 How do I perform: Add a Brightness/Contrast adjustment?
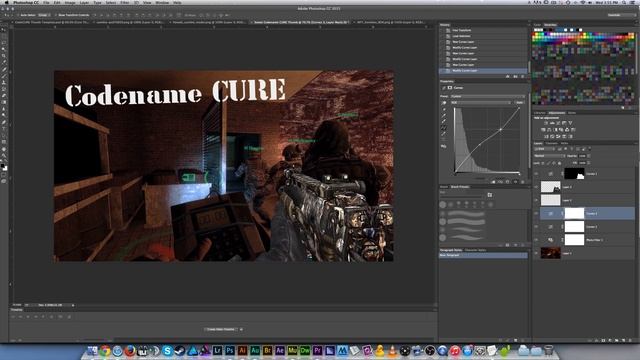click(x=546, y=123)
